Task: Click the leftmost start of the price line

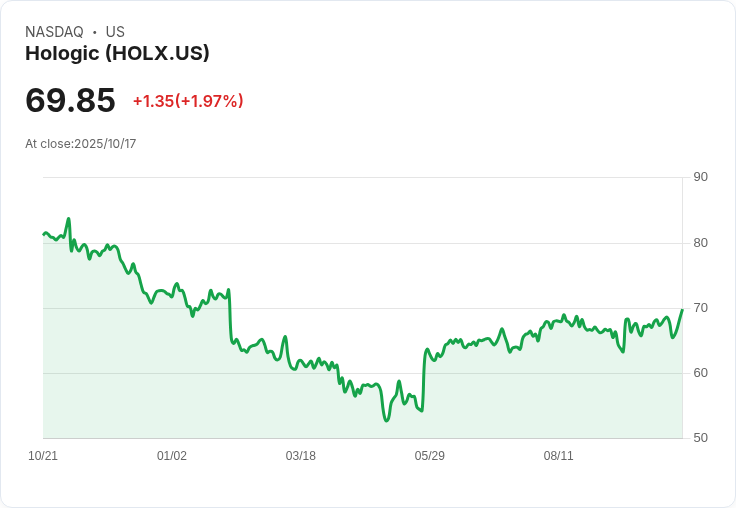Action: tap(43, 234)
